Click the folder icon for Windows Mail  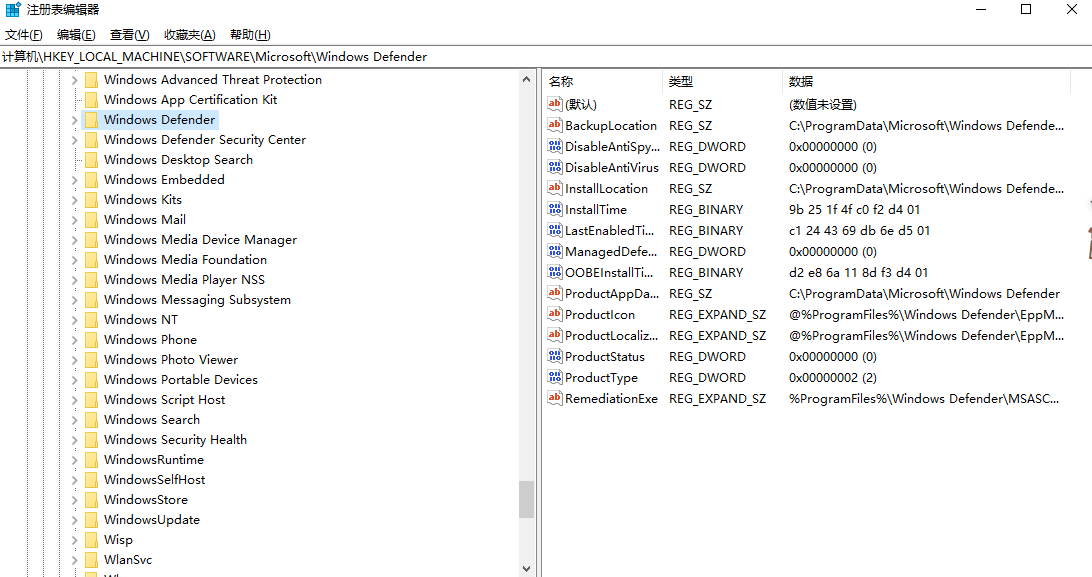[91, 220]
